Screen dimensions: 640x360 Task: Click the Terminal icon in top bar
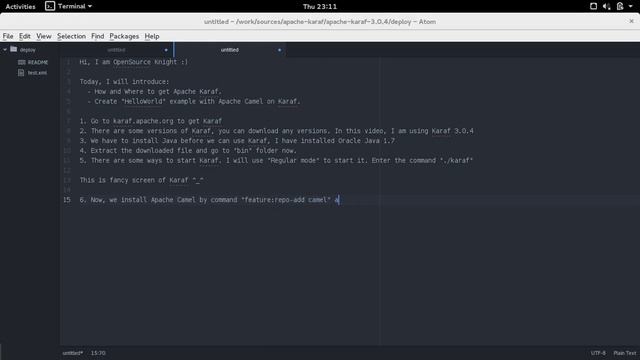[50, 6]
